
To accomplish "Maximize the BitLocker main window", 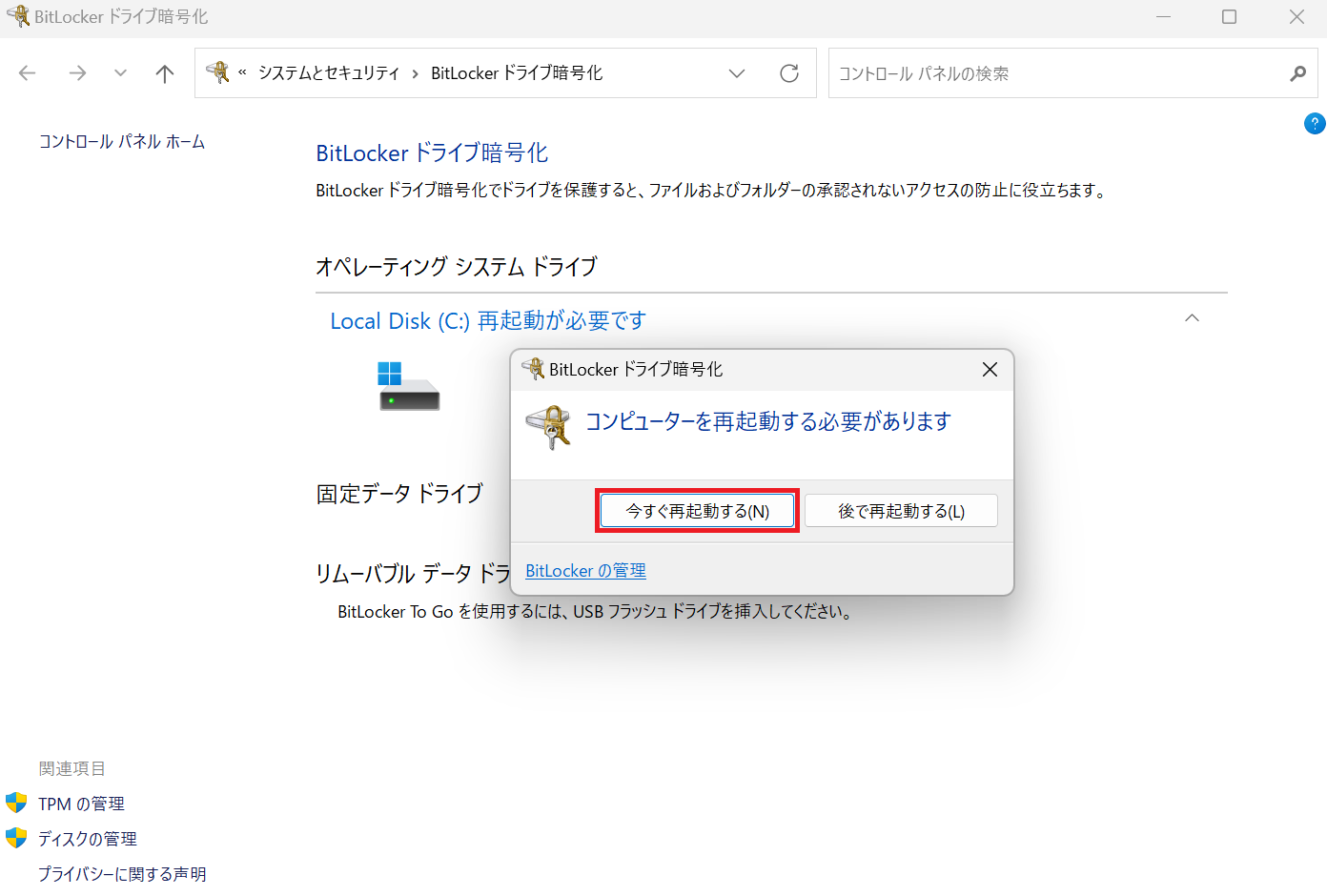I will tap(1230, 17).
